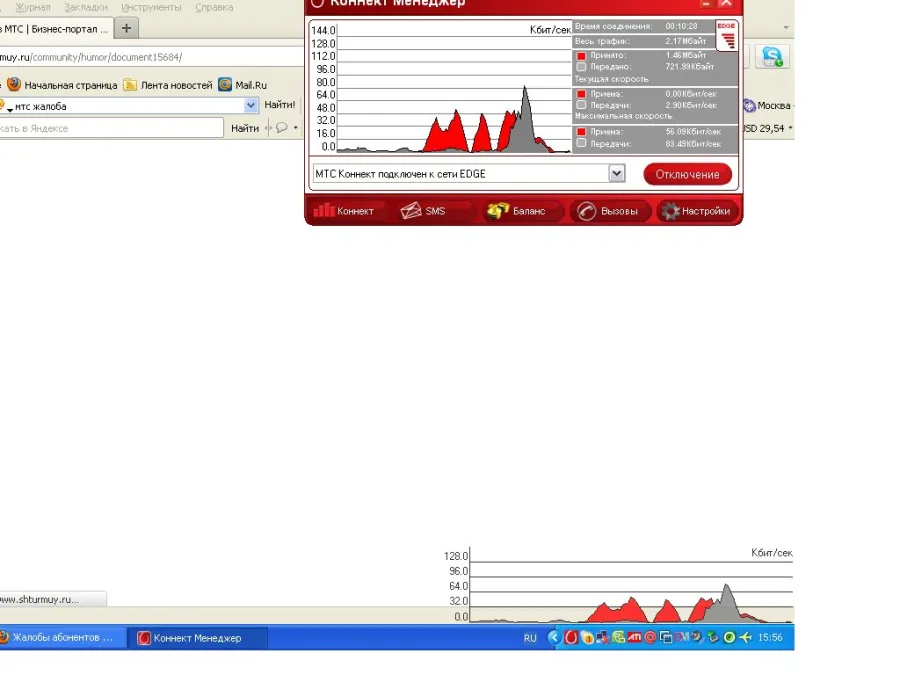
Task: Toggle maximum speed Передачи checkbox
Action: [581, 143]
